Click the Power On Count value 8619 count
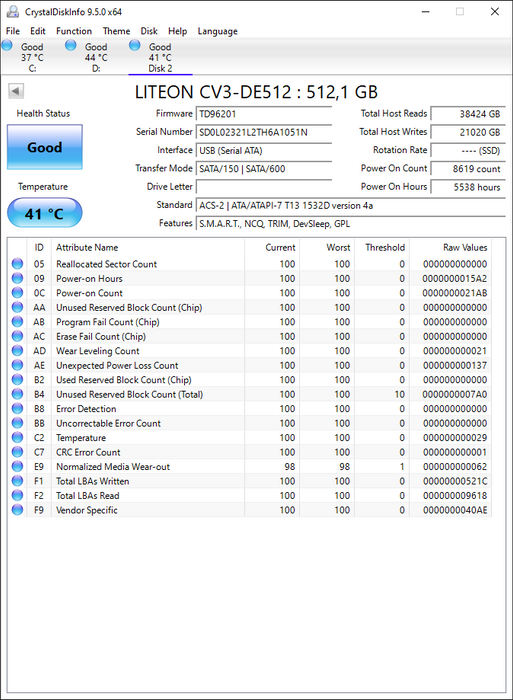 coord(468,168)
